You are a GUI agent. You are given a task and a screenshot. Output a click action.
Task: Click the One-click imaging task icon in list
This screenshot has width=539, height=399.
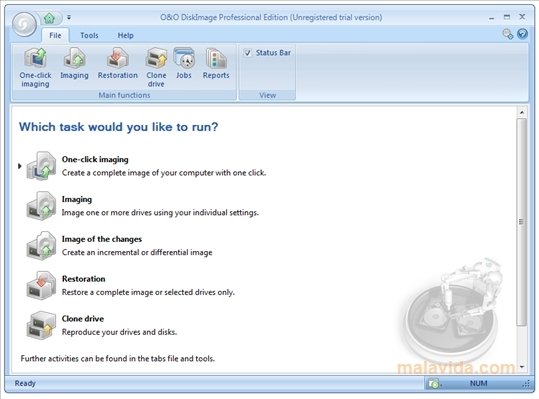point(41,166)
